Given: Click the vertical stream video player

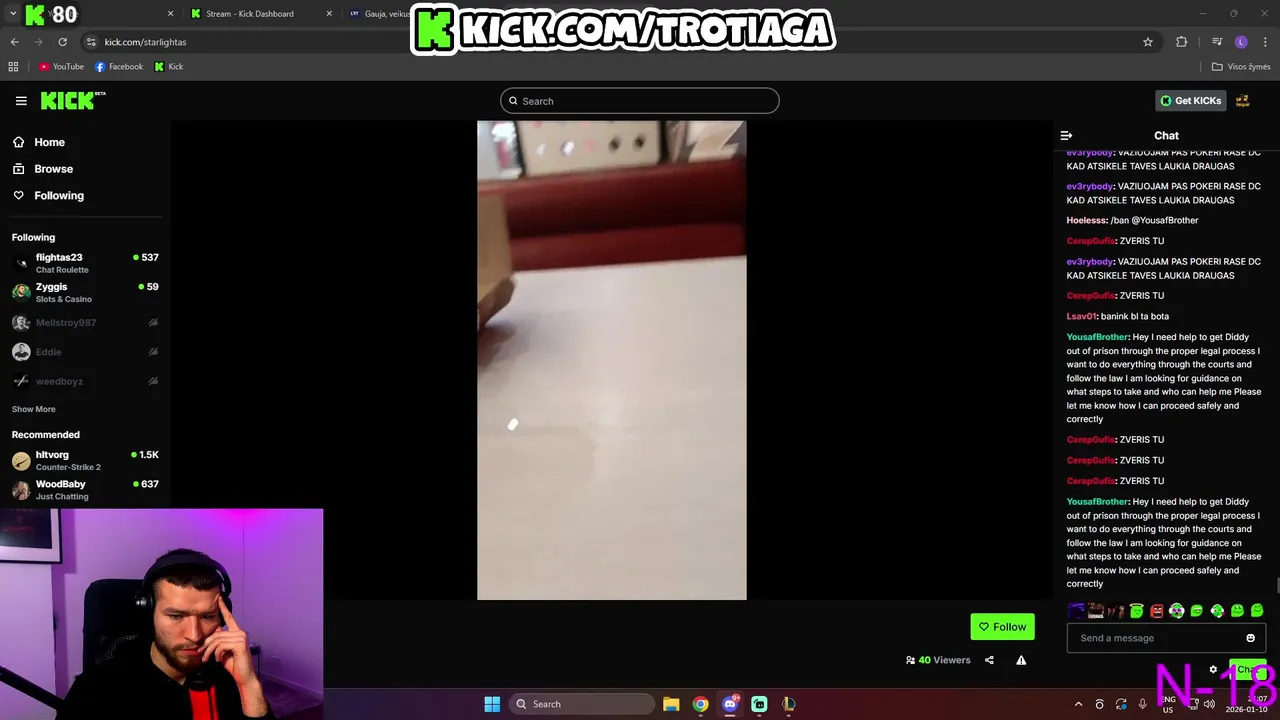Looking at the screenshot, I should (x=611, y=360).
